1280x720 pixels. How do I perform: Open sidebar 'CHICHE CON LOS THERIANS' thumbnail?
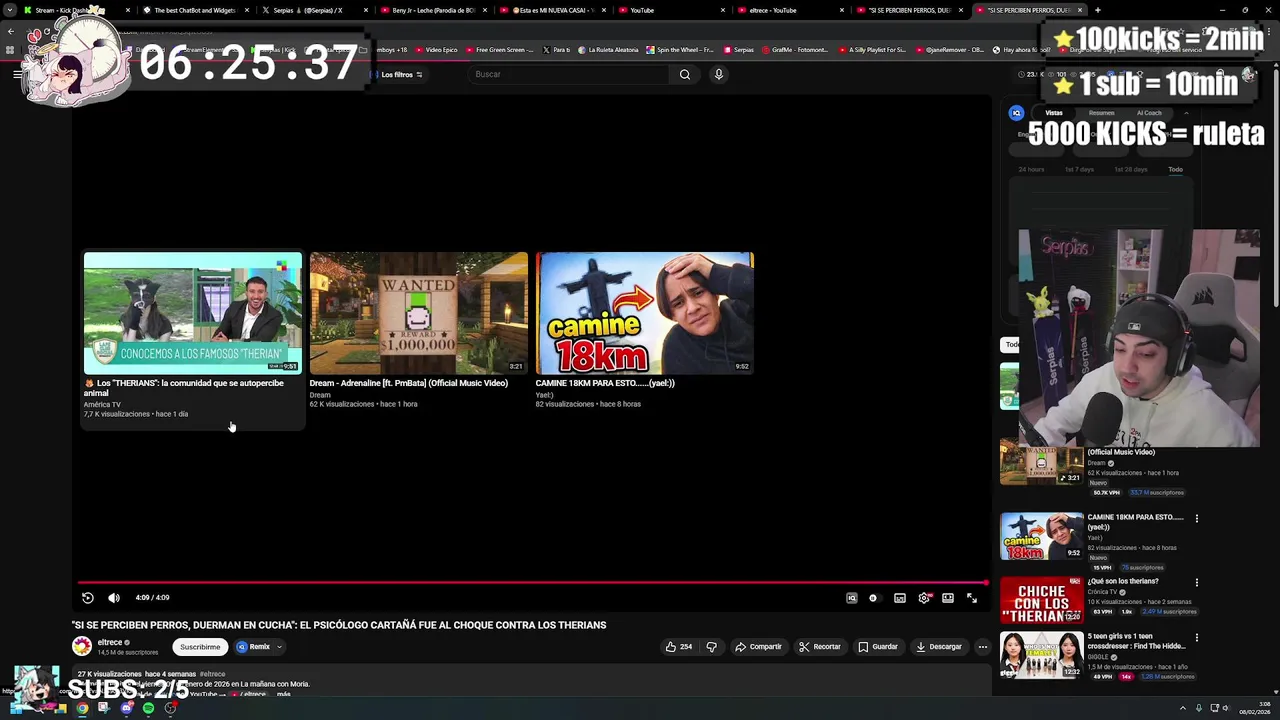click(1041, 600)
